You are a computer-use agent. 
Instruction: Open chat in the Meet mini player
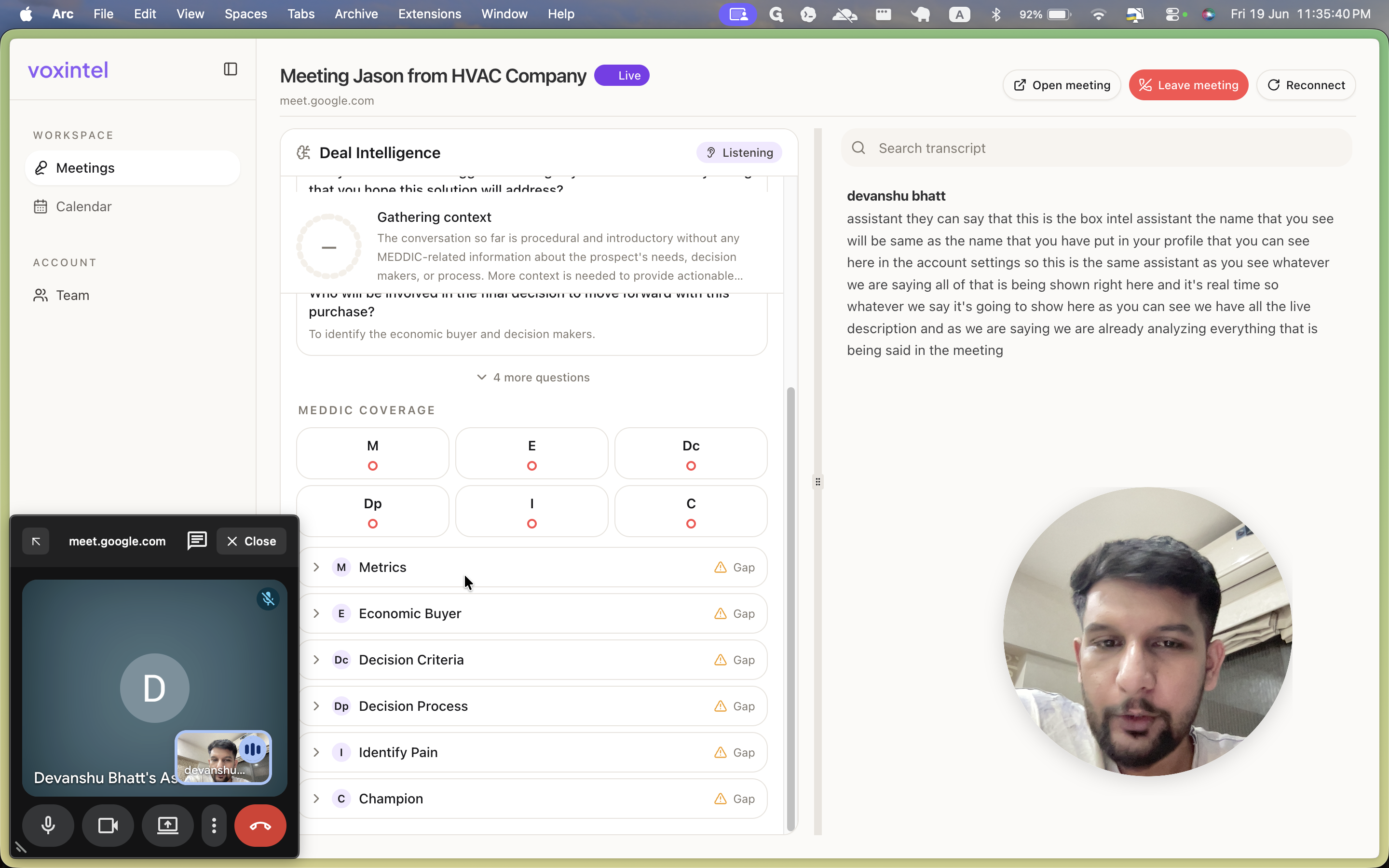click(x=197, y=541)
